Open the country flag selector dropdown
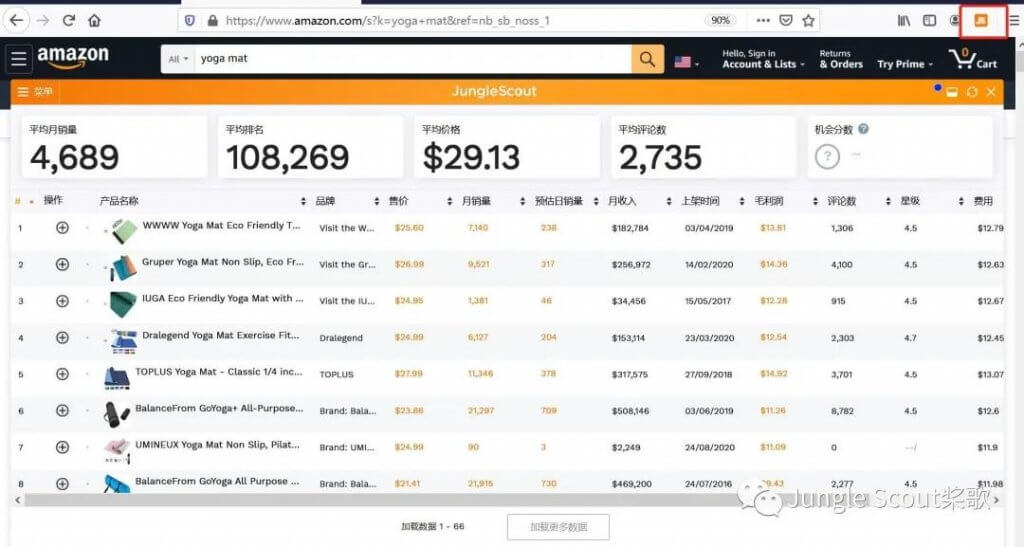This screenshot has height=547, width=1024. (x=686, y=63)
